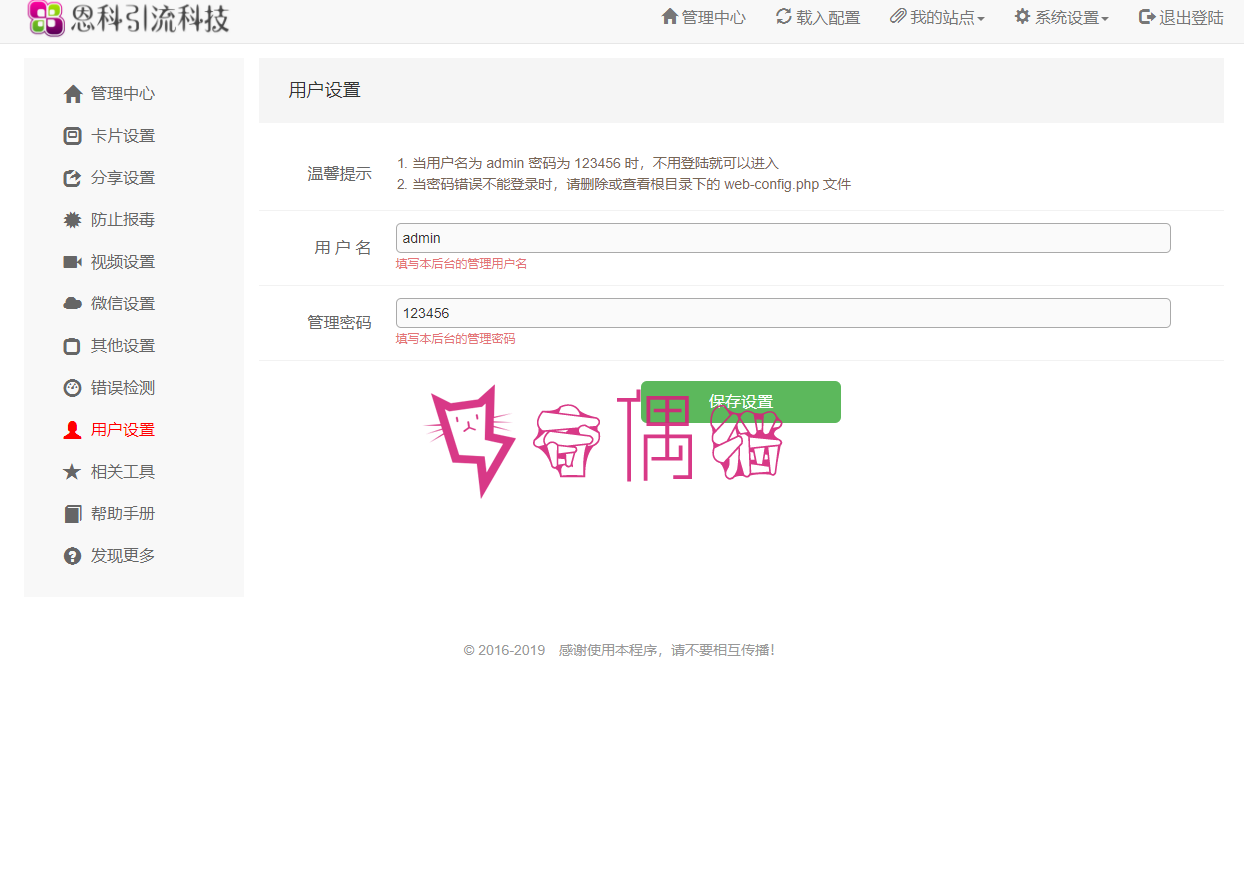Click the refresh icon for 载入配置
Image resolution: width=1244 pixels, height=884 pixels.
point(784,17)
